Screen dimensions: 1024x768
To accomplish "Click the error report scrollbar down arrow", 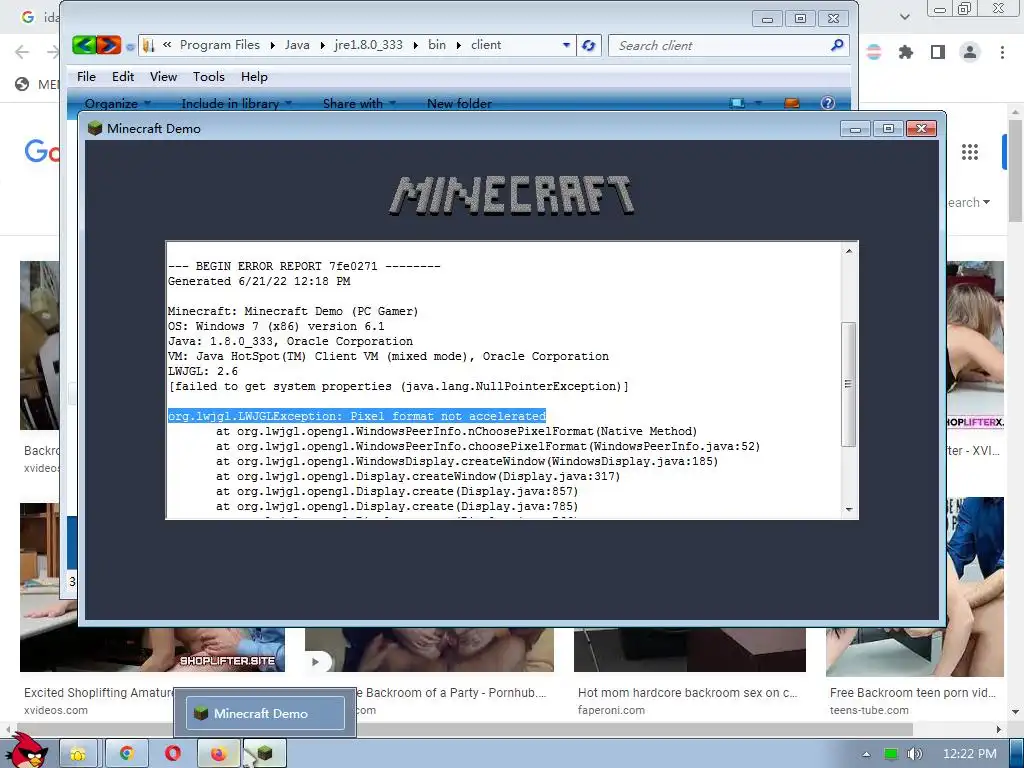I will click(848, 509).
